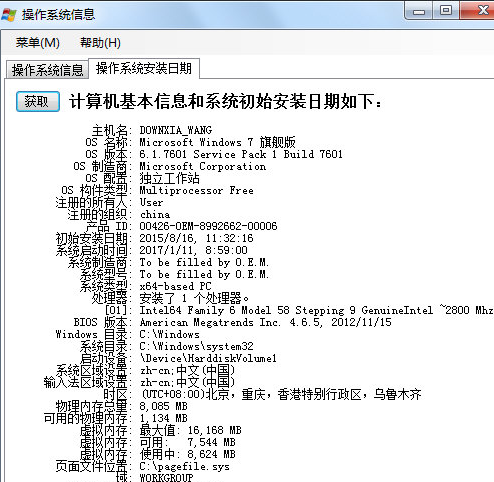Switch to the 操作系统信息 tab
The width and height of the screenshot is (494, 482).
pyautogui.click(x=47, y=70)
